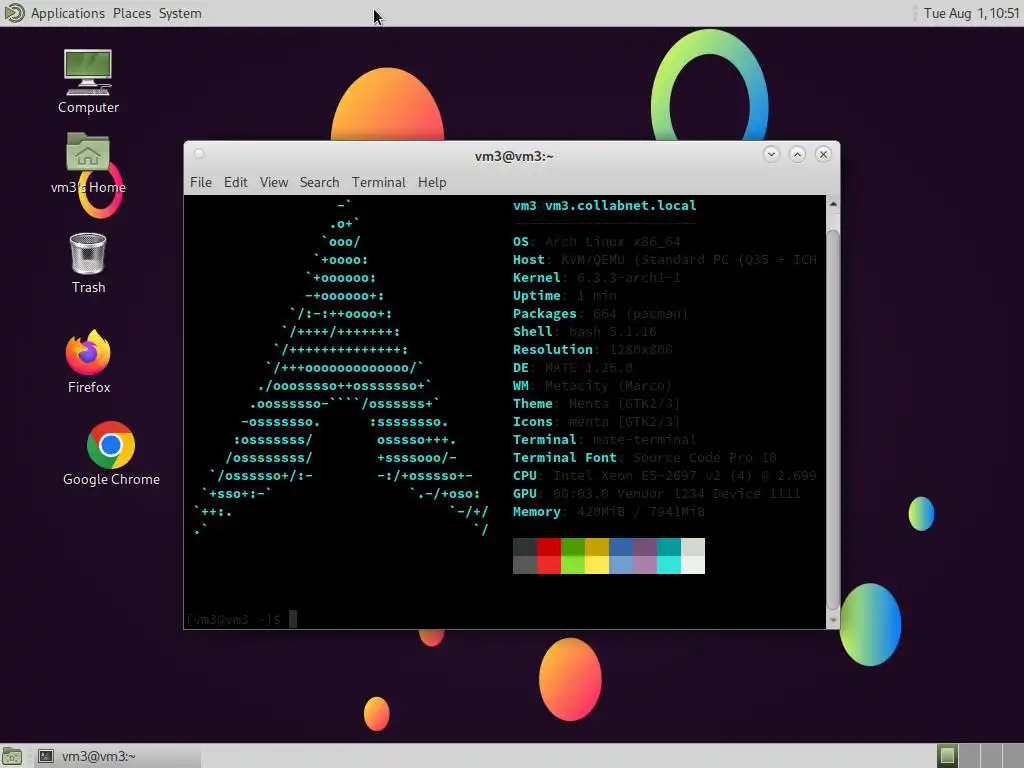Open the terminal File menu

coord(200,182)
